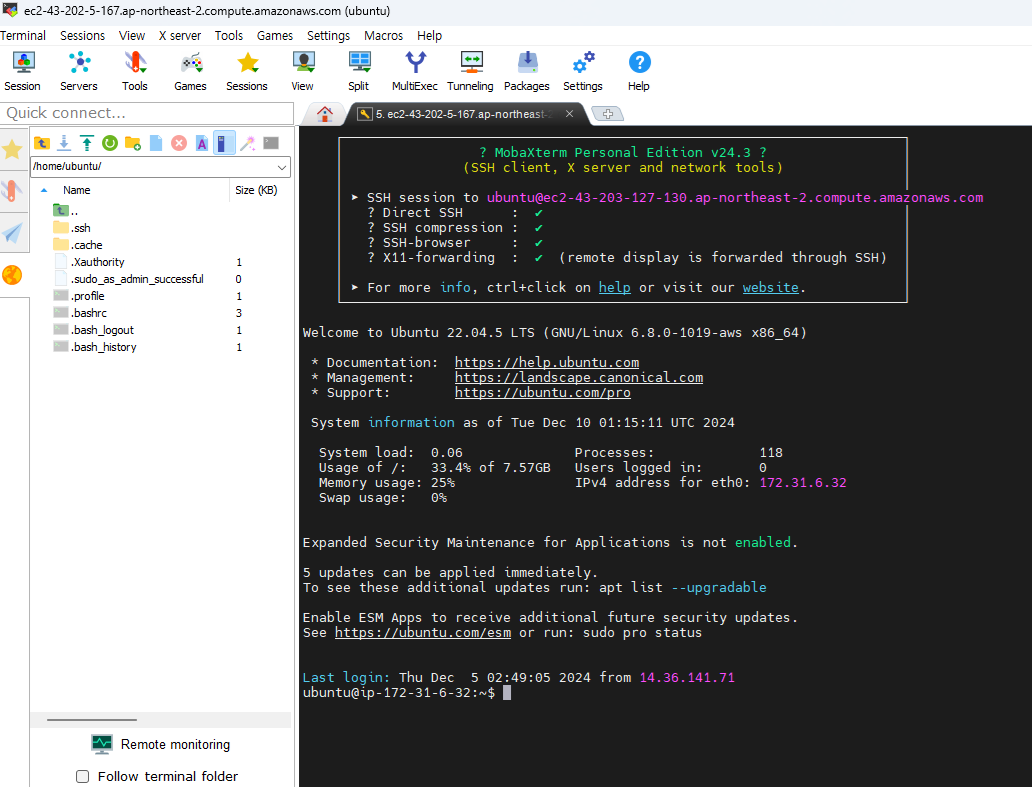Close the ec2-43-202-5-167 session tab

click(x=569, y=114)
